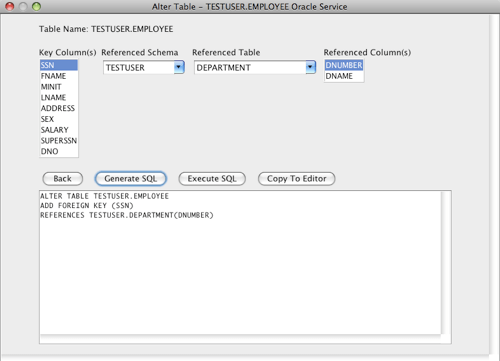Select SUPERSSN in Key Column list
Viewport: 500px width, 361px height.
pos(59,141)
